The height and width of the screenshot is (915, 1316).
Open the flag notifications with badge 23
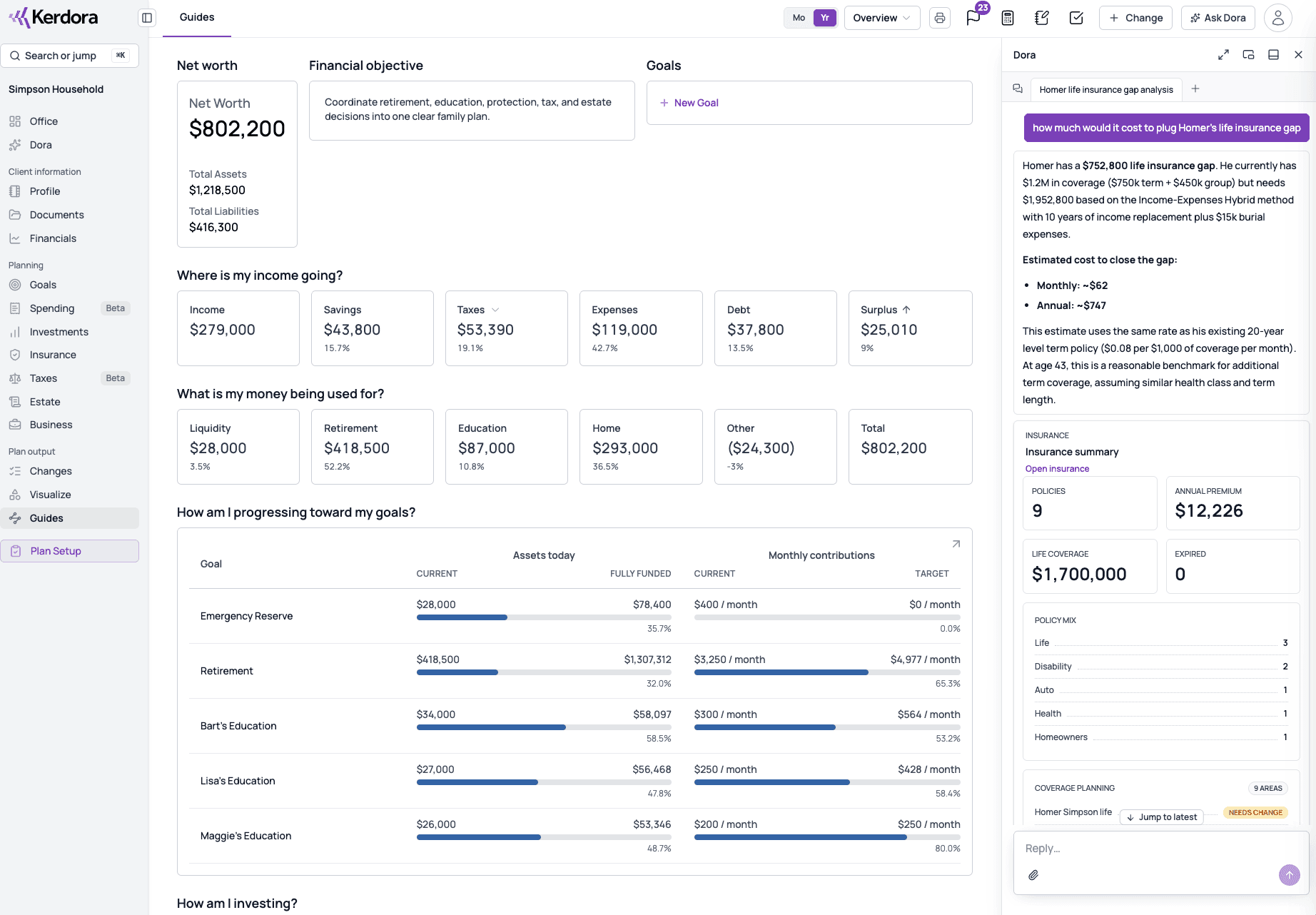click(973, 18)
